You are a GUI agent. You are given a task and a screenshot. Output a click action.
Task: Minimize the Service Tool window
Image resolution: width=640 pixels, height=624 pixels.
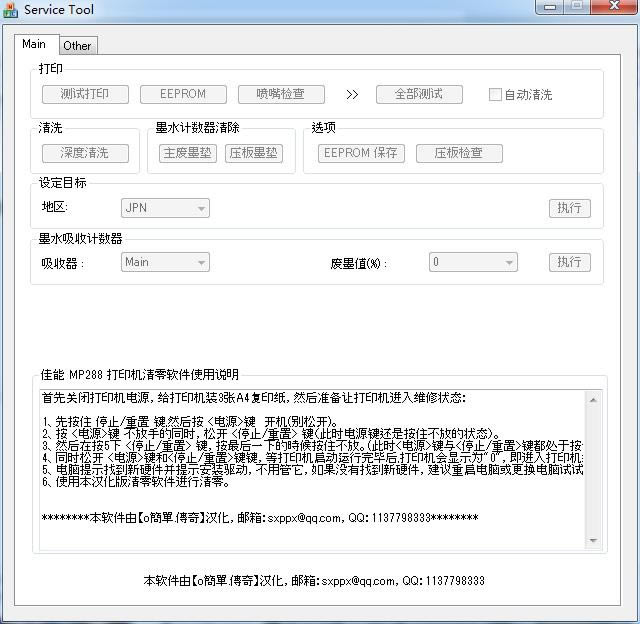(550, 7)
